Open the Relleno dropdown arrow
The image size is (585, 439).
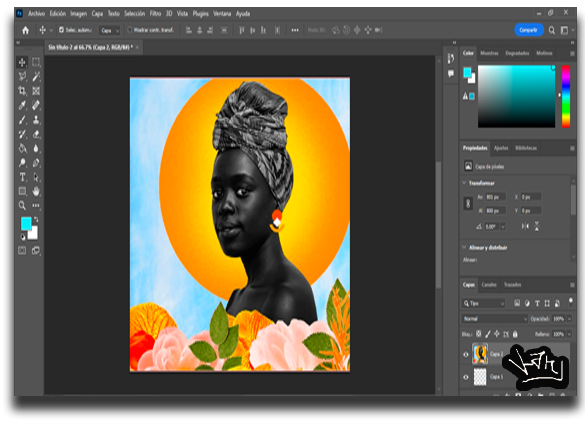click(x=569, y=334)
